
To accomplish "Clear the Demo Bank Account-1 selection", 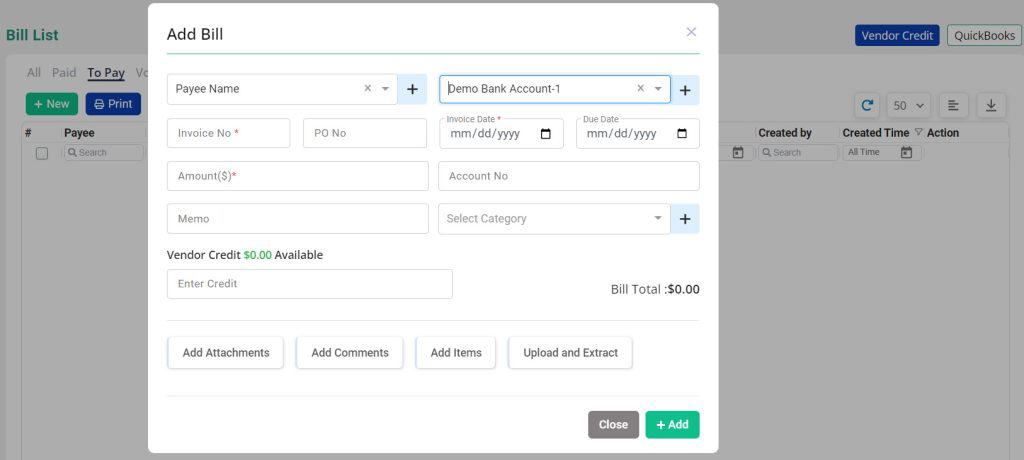I will point(641,88).
